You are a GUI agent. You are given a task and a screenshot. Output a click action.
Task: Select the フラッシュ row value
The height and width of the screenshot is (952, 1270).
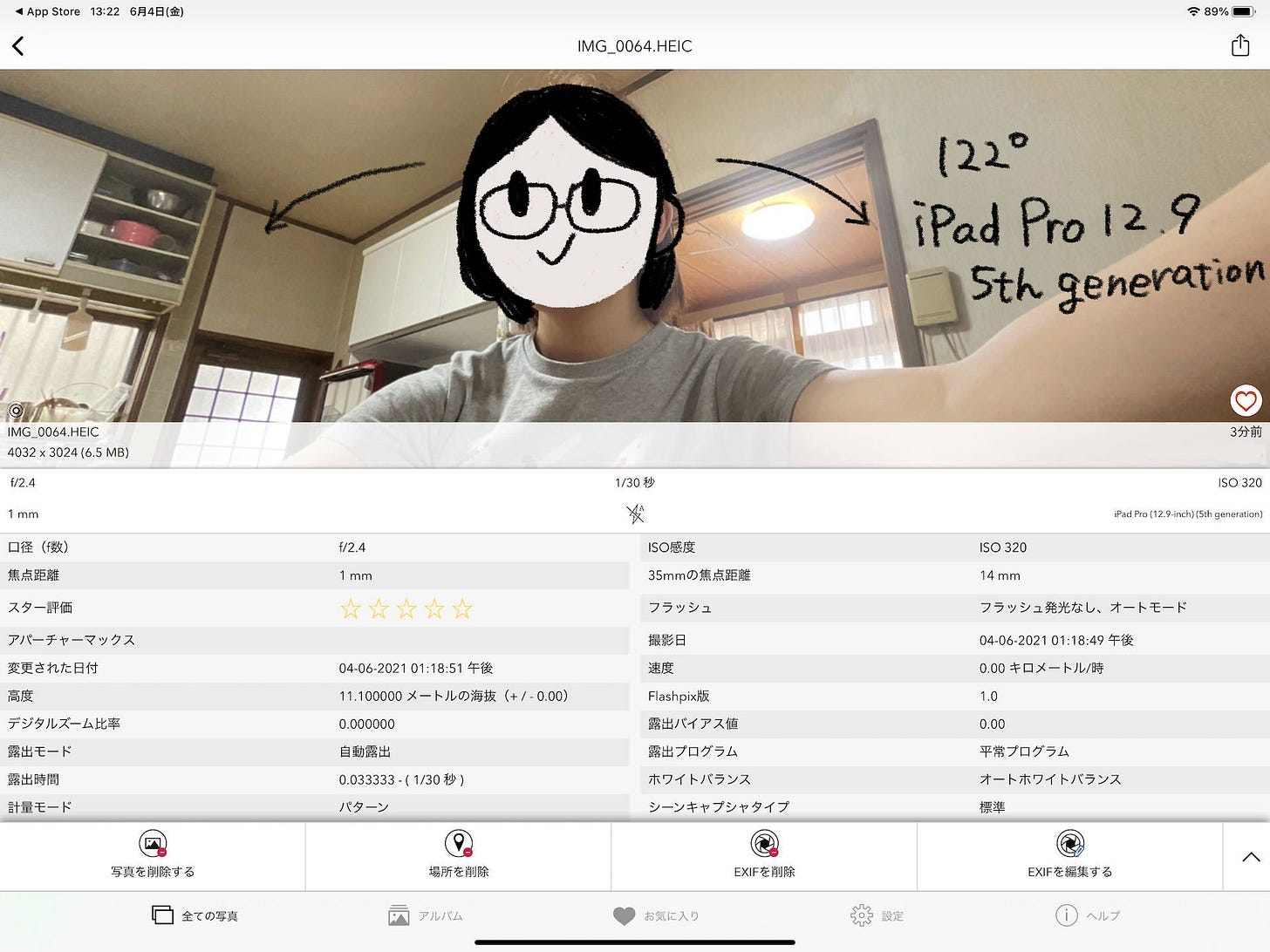[x=1083, y=608]
